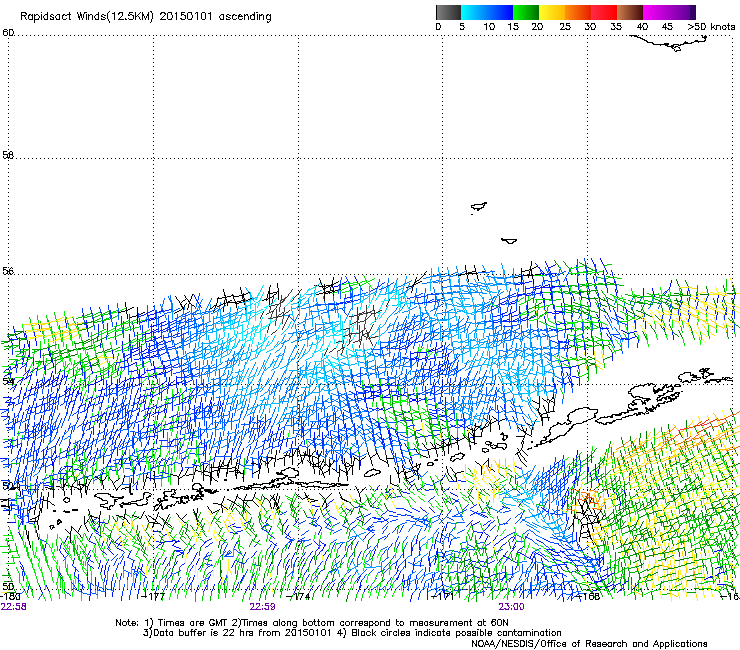Click the latitude label 56
This screenshot has width=740, height=650.
[8, 271]
